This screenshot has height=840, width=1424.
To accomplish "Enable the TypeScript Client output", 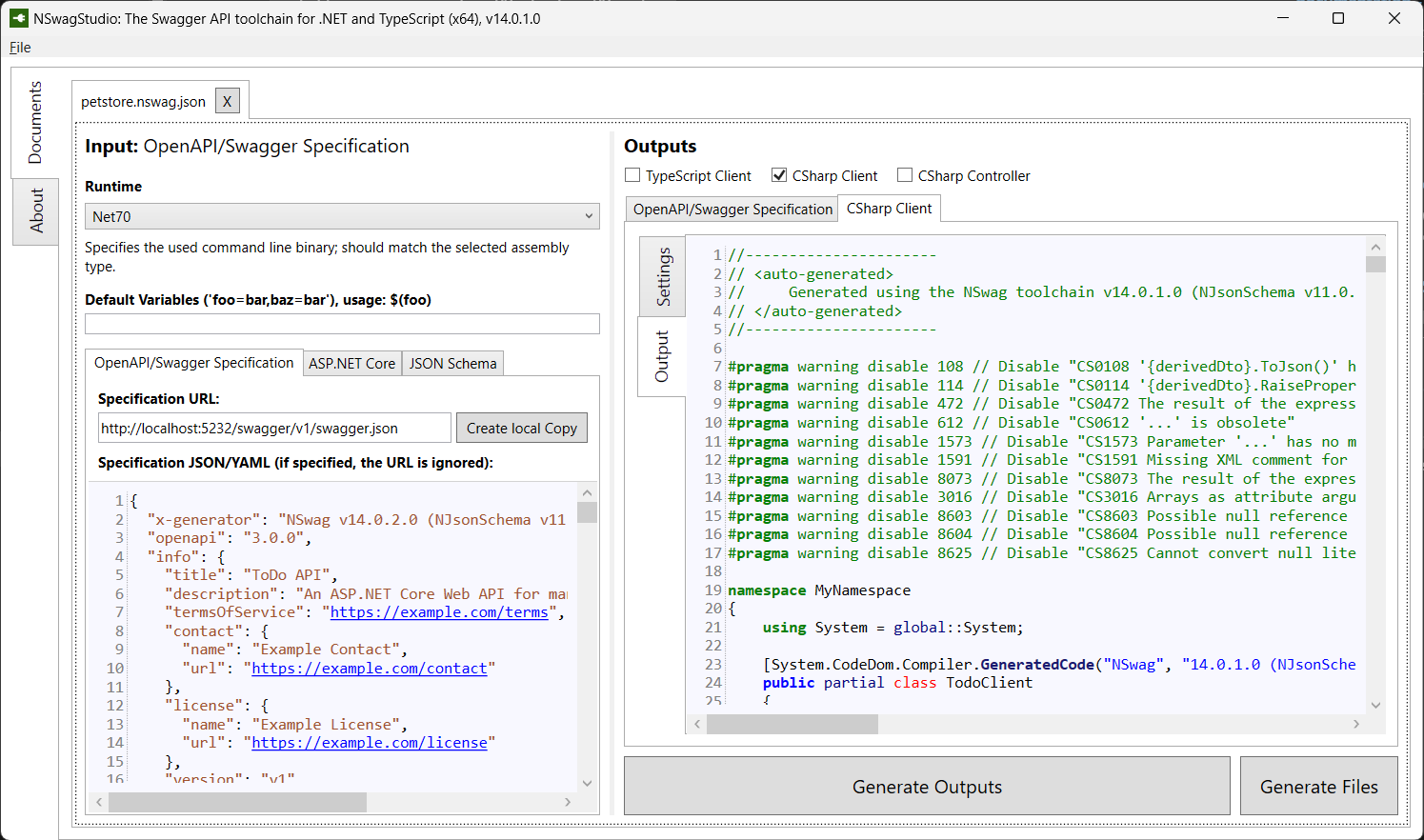I will 632,174.
